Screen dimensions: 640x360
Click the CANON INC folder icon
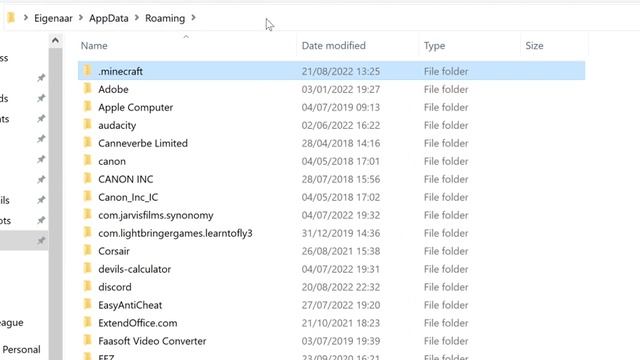pos(87,178)
